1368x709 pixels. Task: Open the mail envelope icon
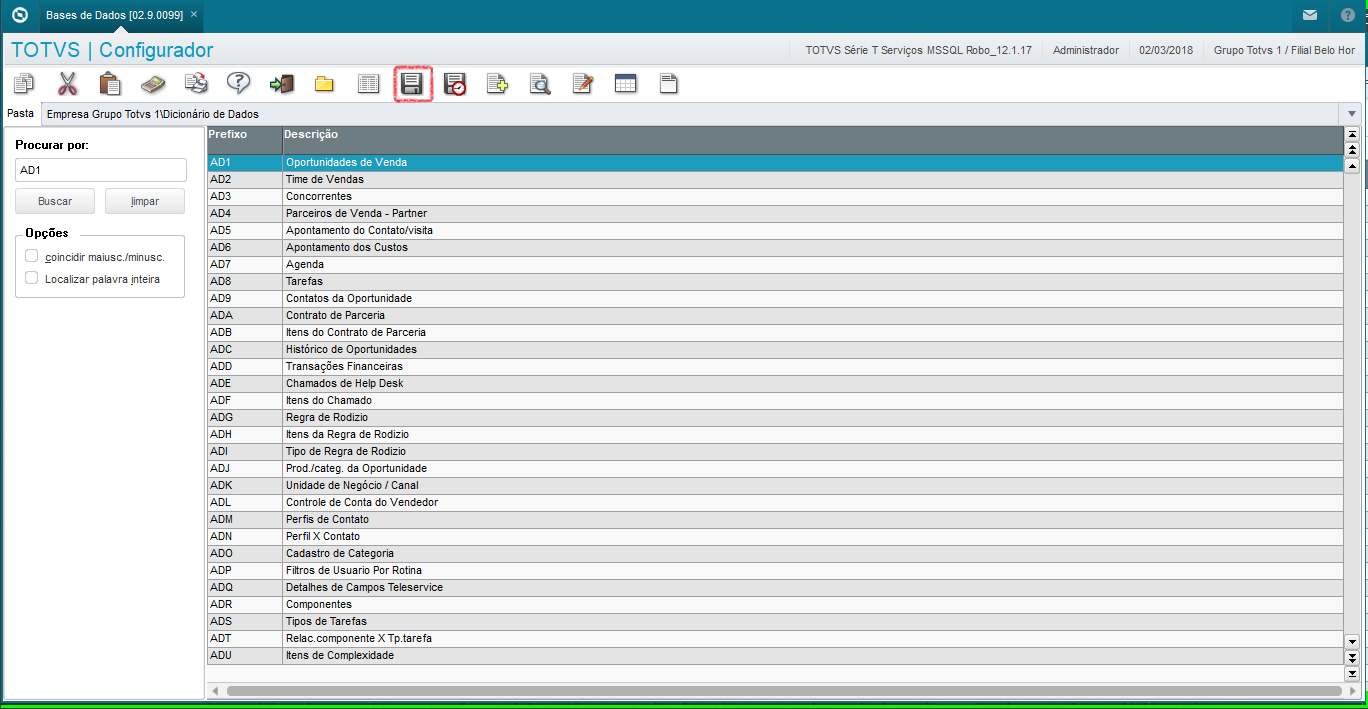[x=1310, y=15]
